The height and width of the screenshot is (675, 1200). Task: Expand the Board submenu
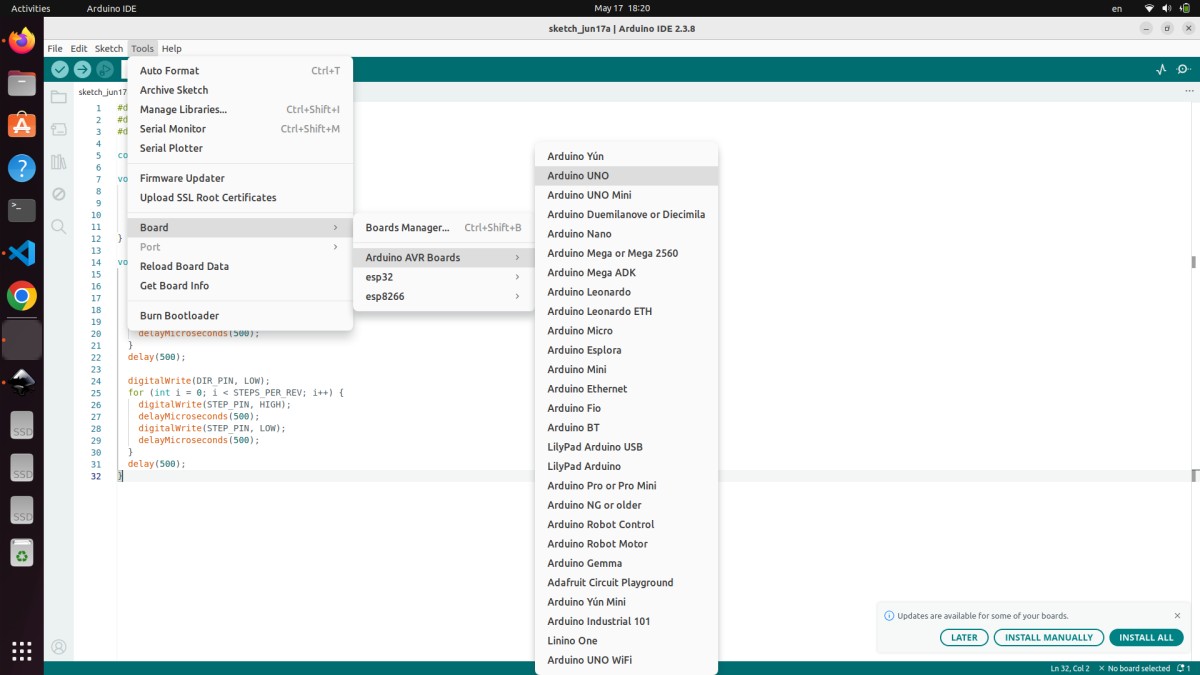(240, 228)
